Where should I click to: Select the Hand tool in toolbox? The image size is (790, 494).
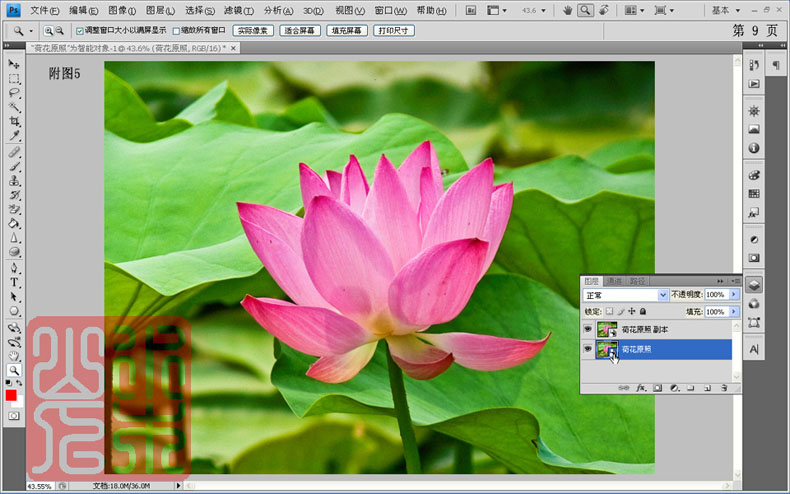pyautogui.click(x=14, y=356)
